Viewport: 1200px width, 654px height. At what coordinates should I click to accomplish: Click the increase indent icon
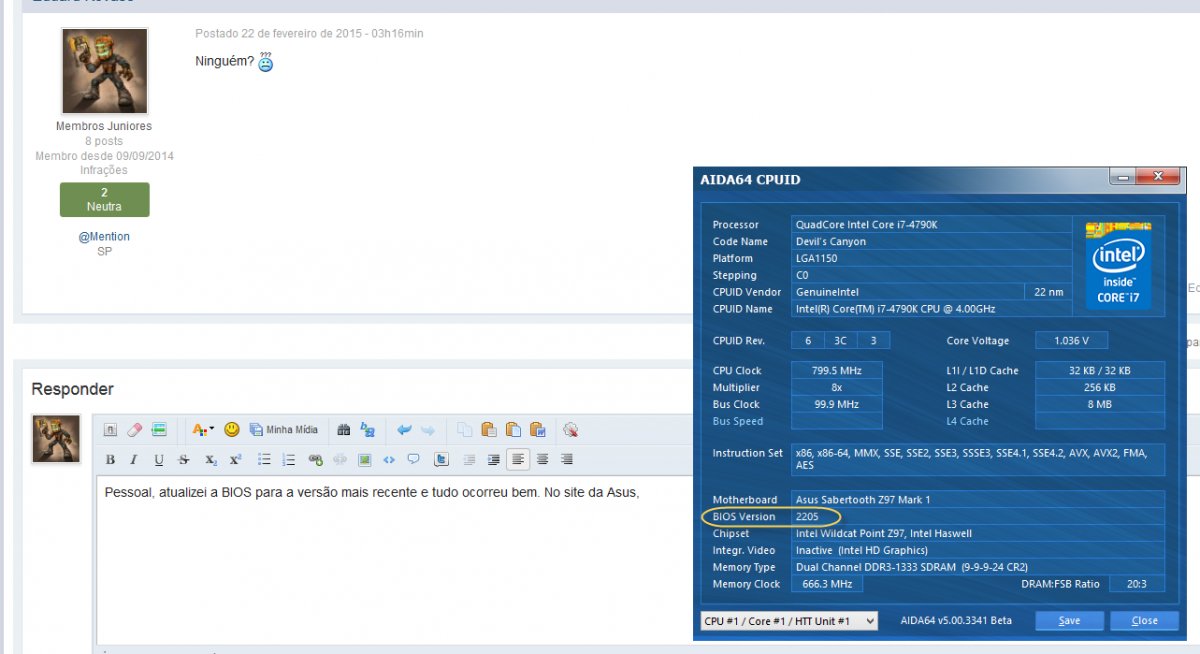coord(493,460)
